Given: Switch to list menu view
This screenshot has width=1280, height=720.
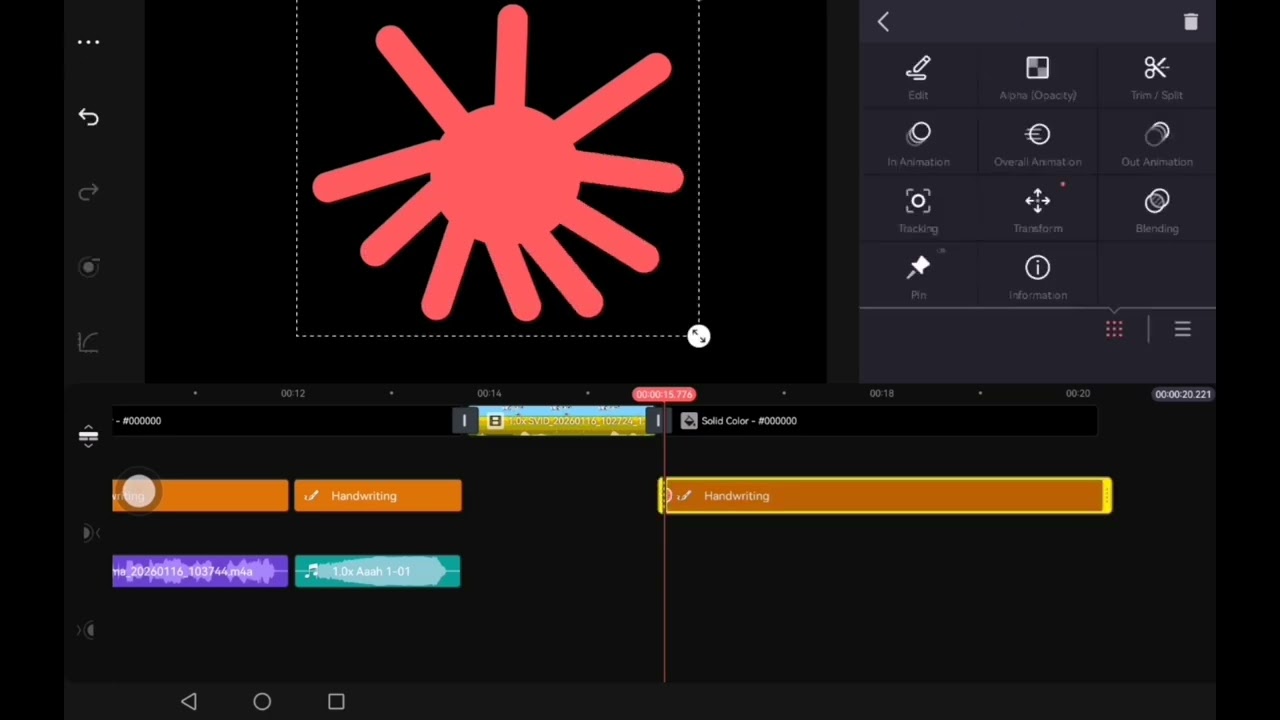Looking at the screenshot, I should pyautogui.click(x=1182, y=329).
